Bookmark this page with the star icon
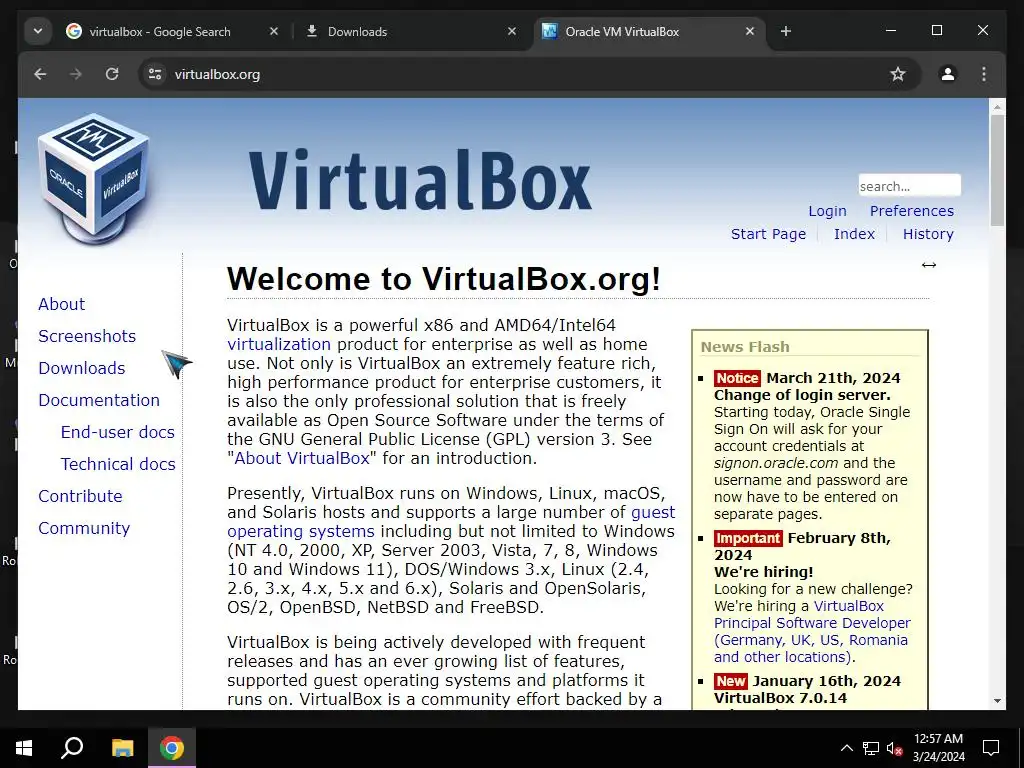 click(x=898, y=74)
